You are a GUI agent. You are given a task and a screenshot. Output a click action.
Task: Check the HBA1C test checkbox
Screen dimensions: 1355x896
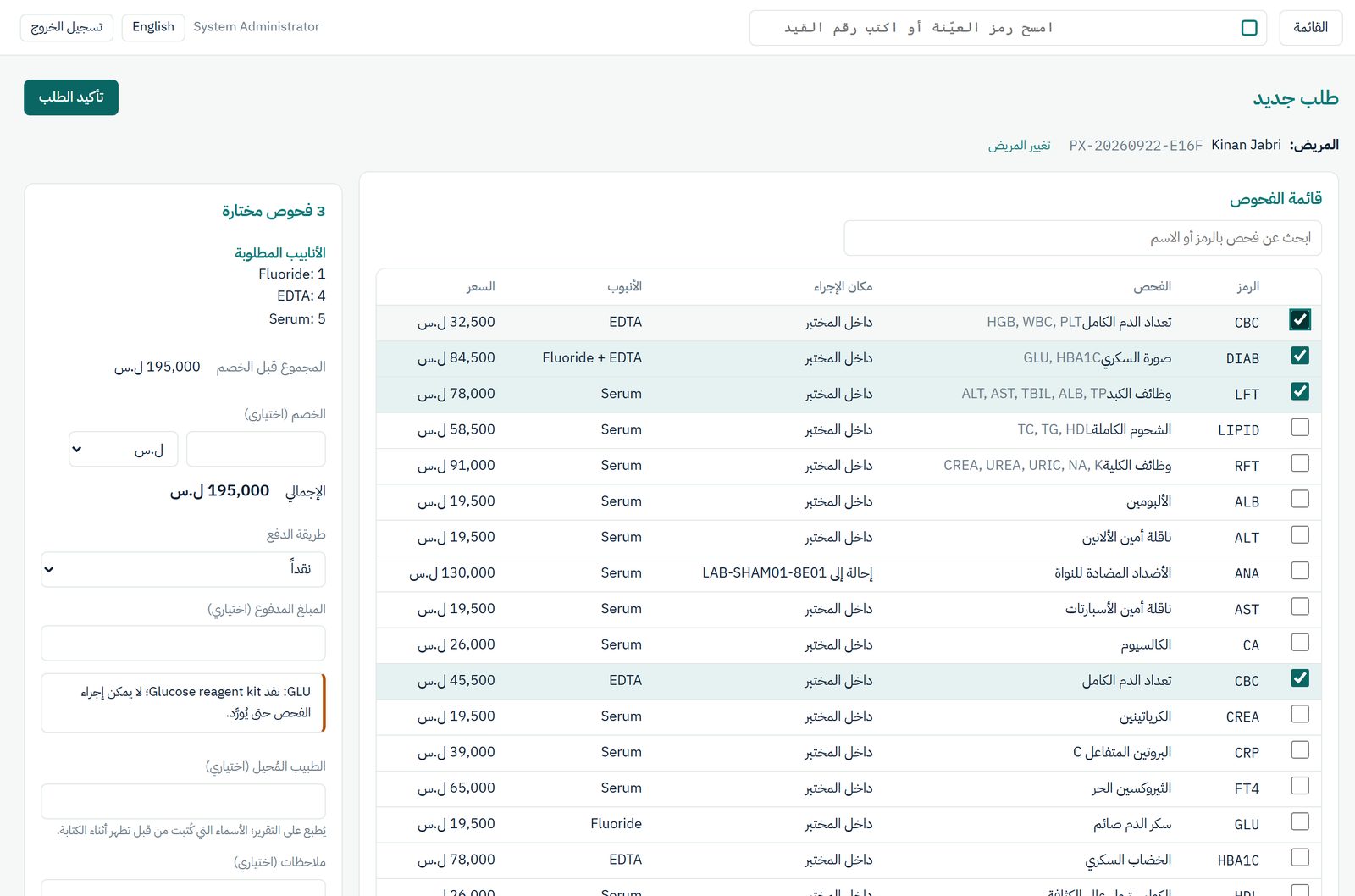1300,858
